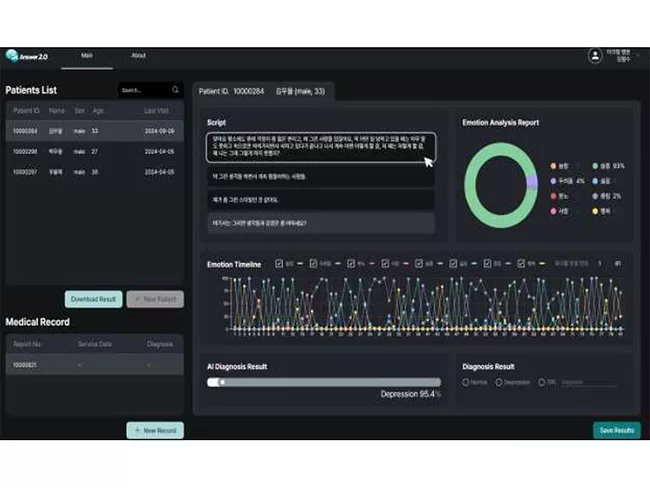Viewport: 650px width, 488px height.
Task: Select medical record row 10000821
Action: click(x=94, y=365)
